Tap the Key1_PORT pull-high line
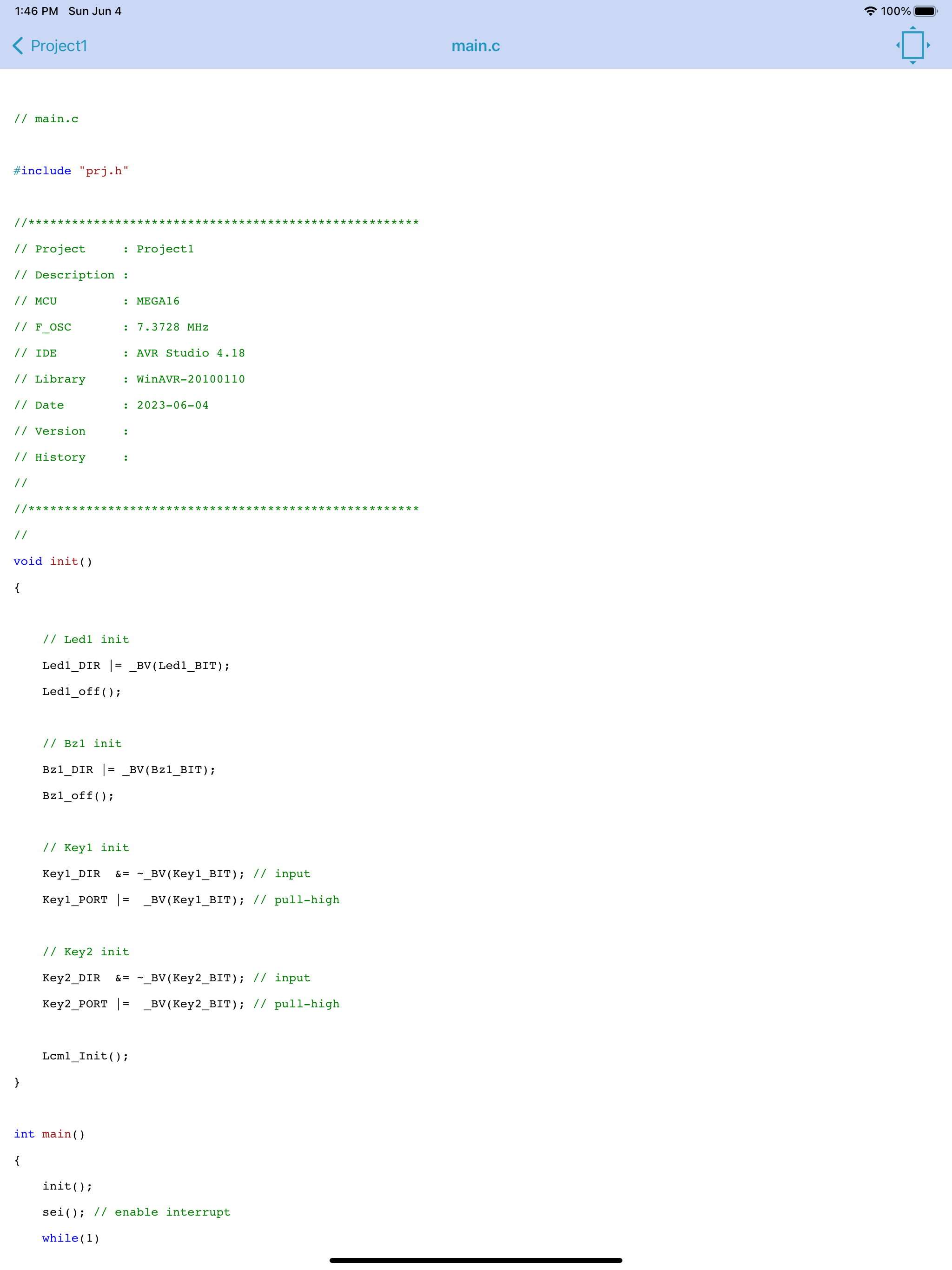The width and height of the screenshot is (952, 1270). click(x=191, y=900)
